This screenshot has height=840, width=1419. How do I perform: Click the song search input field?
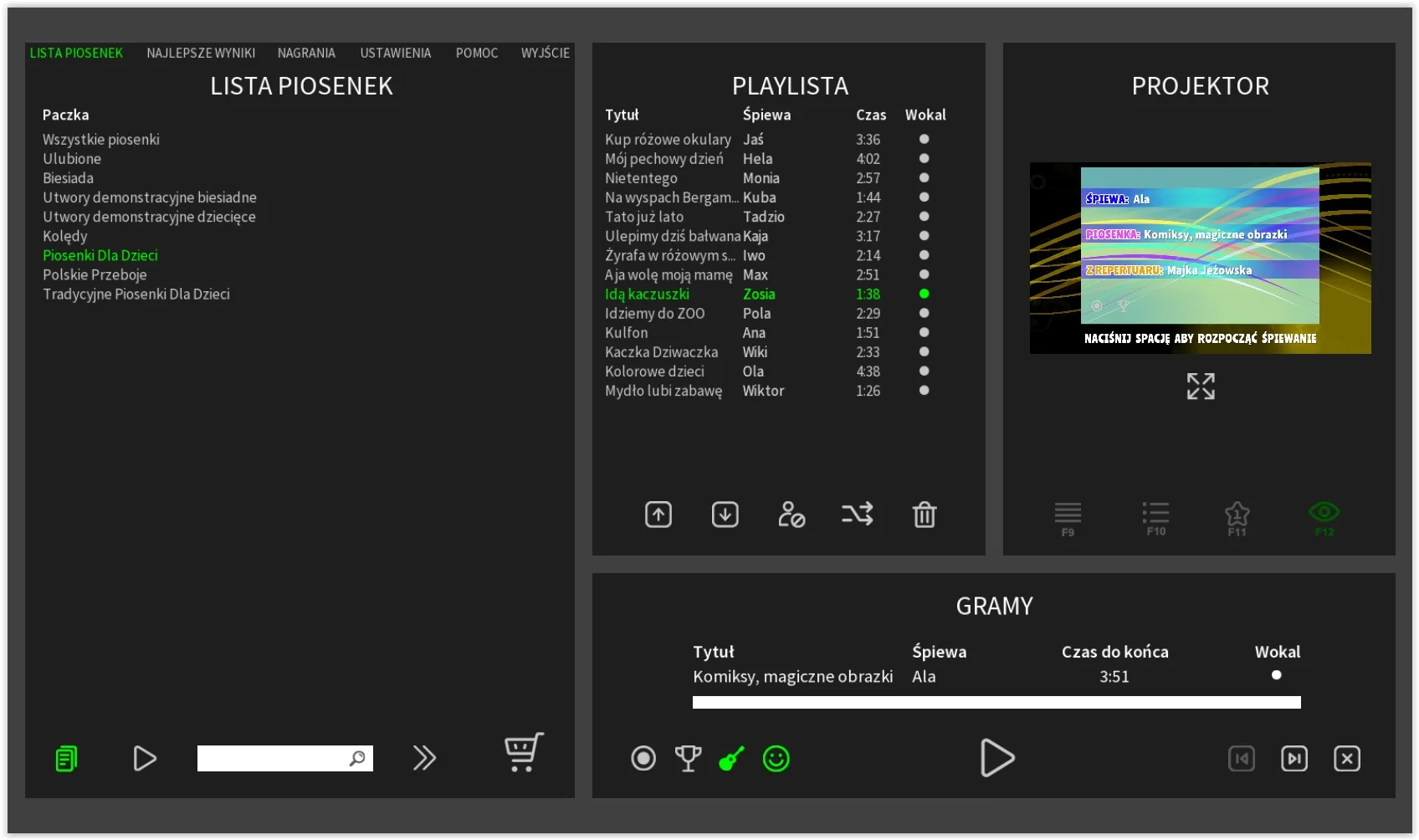tap(272, 758)
